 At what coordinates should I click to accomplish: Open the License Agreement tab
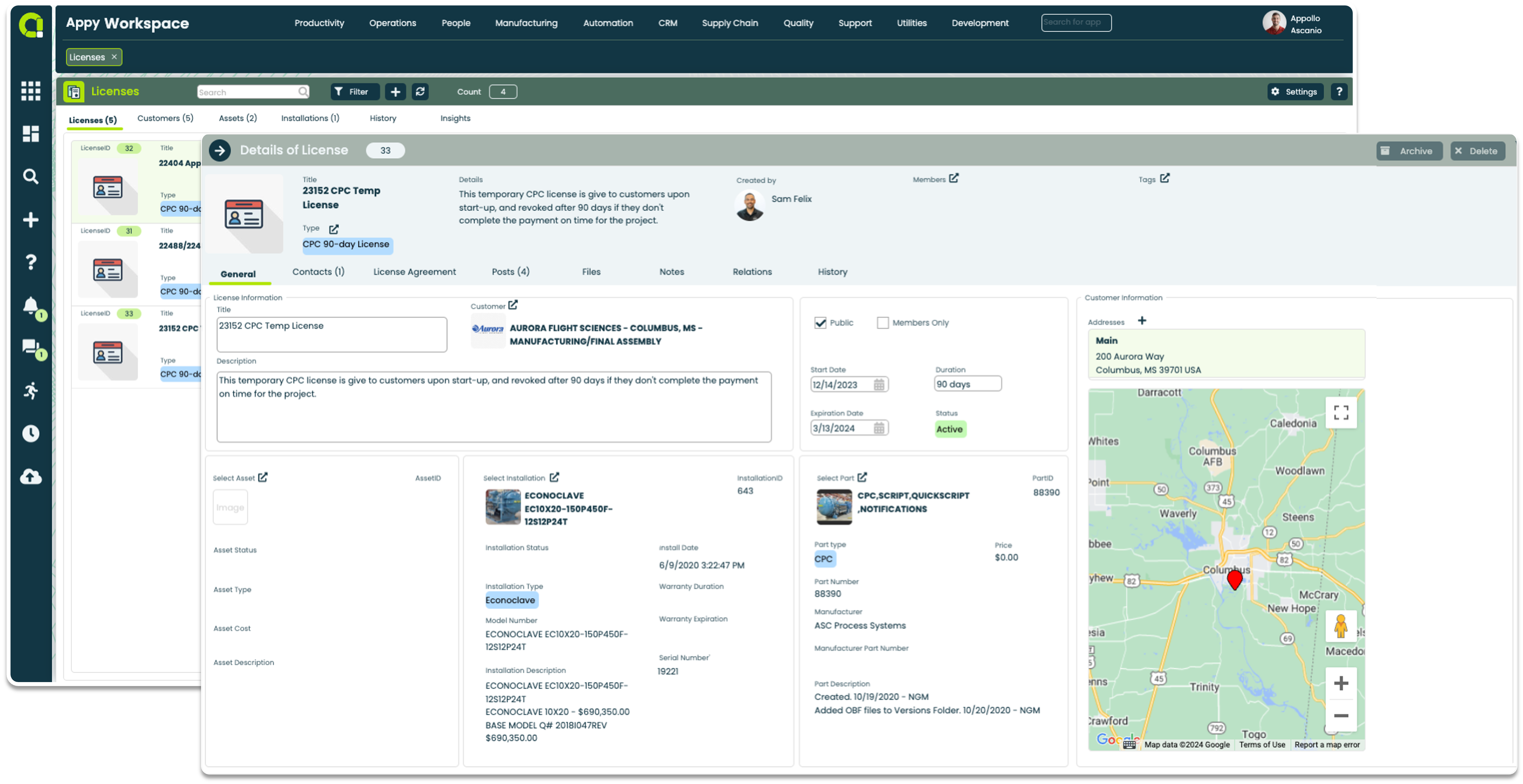click(414, 272)
